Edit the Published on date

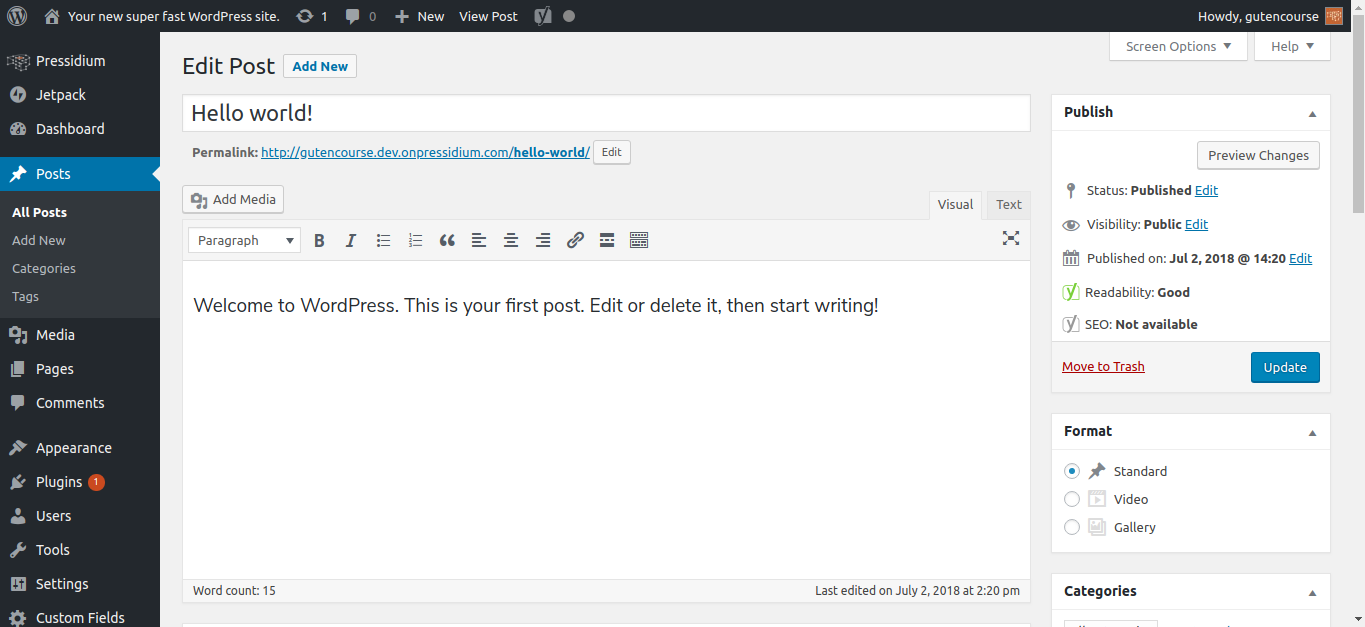[x=1301, y=258]
